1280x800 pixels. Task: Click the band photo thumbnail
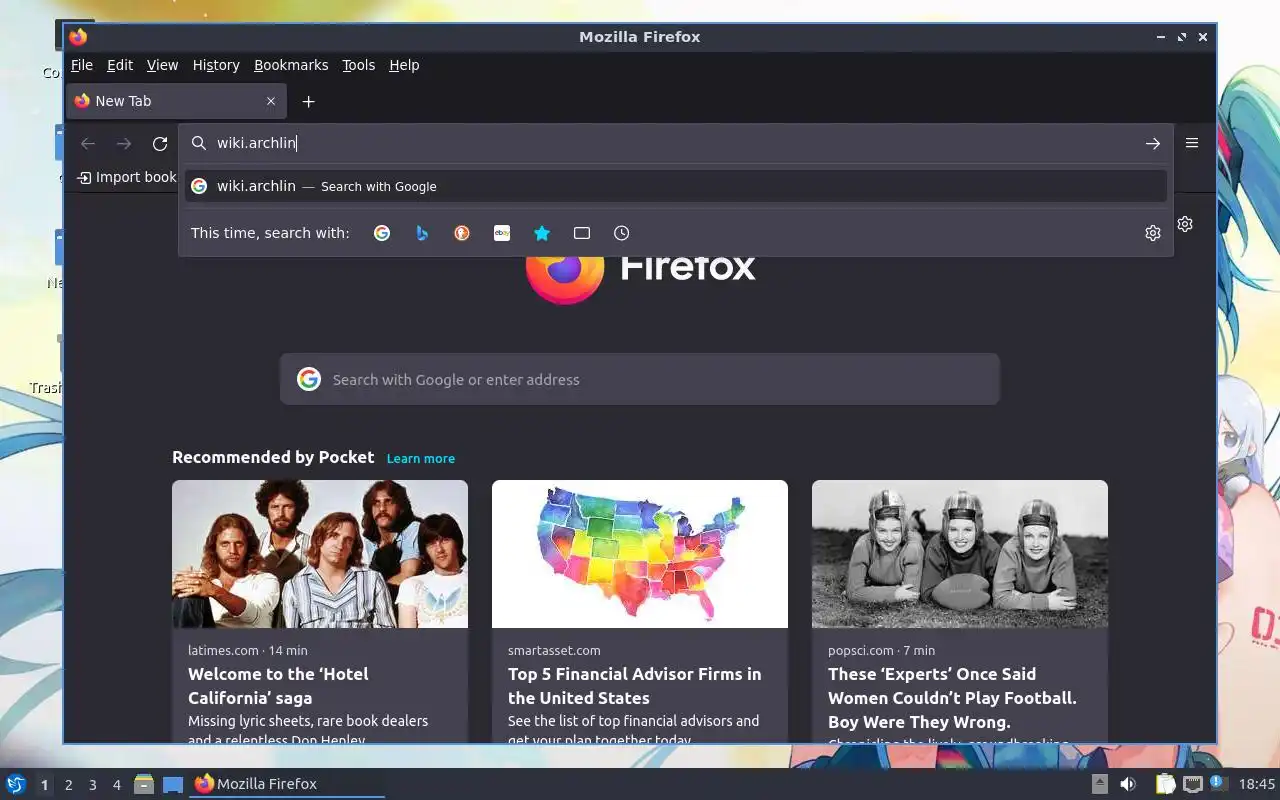coord(320,554)
